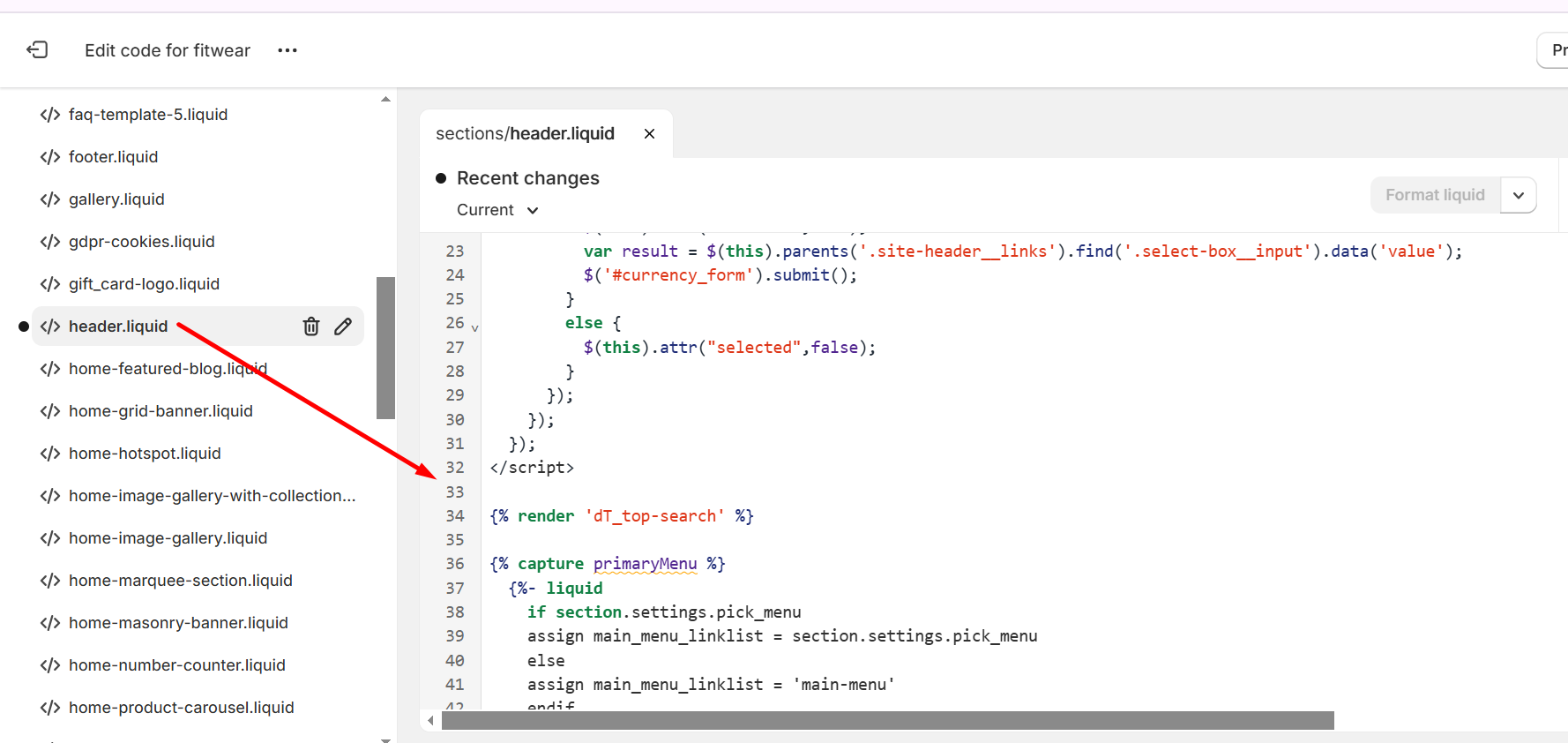Click the var result line 23 code

(1023, 251)
